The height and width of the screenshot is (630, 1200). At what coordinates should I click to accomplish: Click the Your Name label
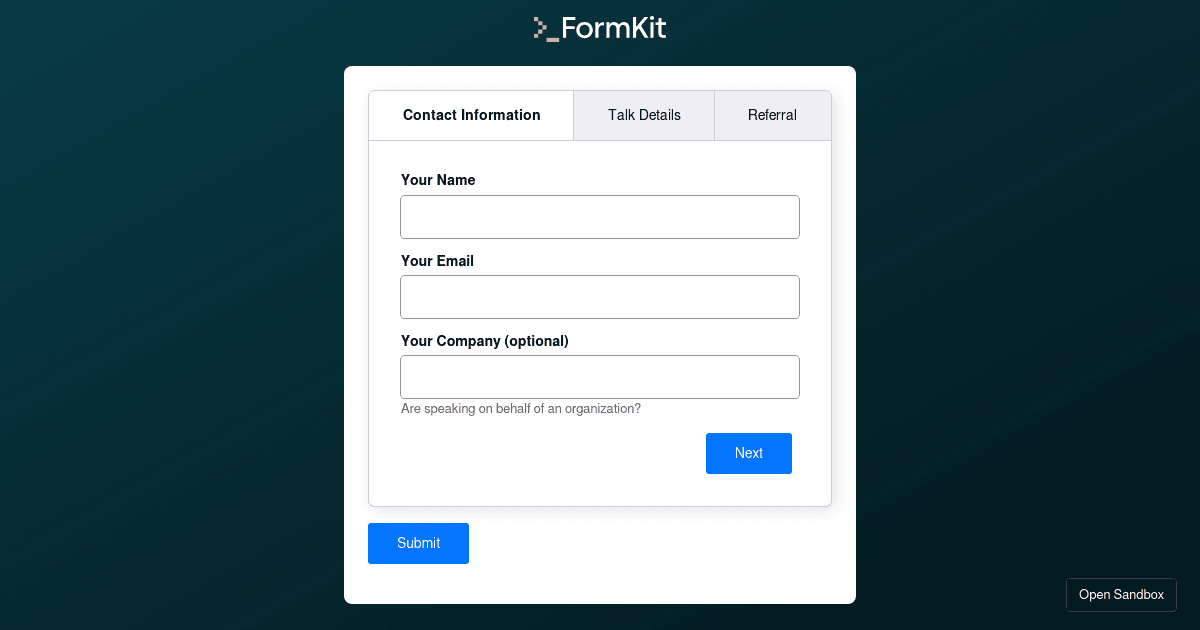point(438,180)
